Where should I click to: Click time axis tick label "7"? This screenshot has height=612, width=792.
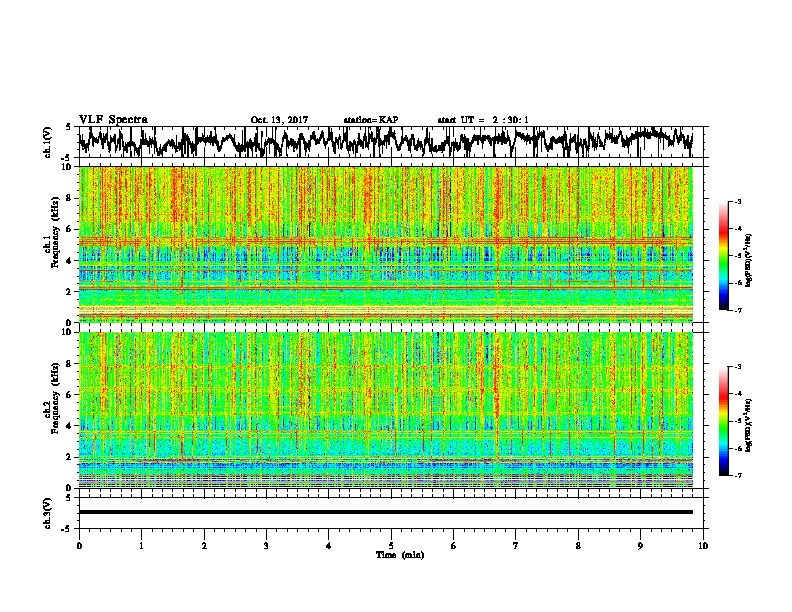[x=516, y=546]
